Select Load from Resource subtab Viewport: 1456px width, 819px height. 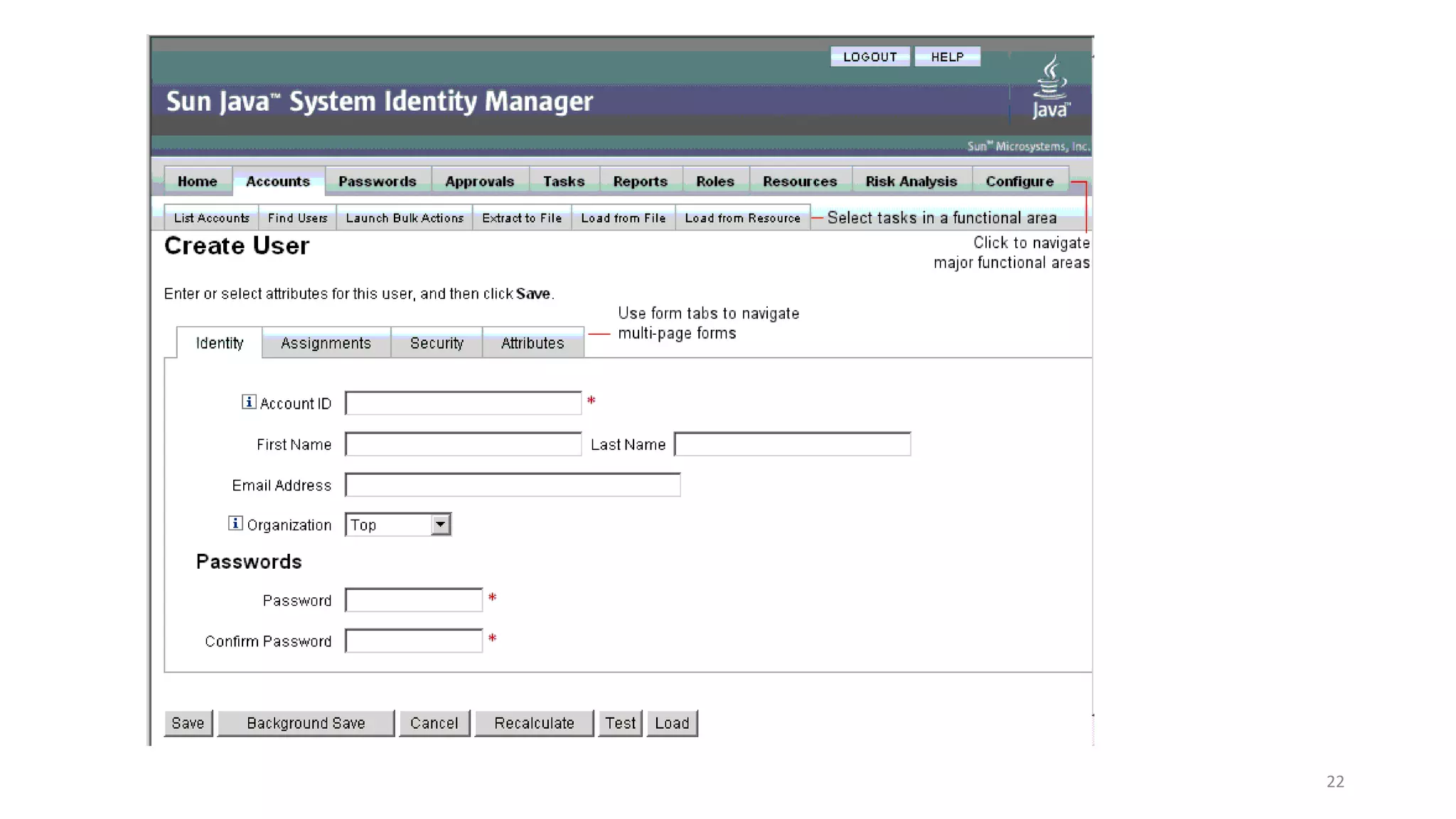(742, 218)
